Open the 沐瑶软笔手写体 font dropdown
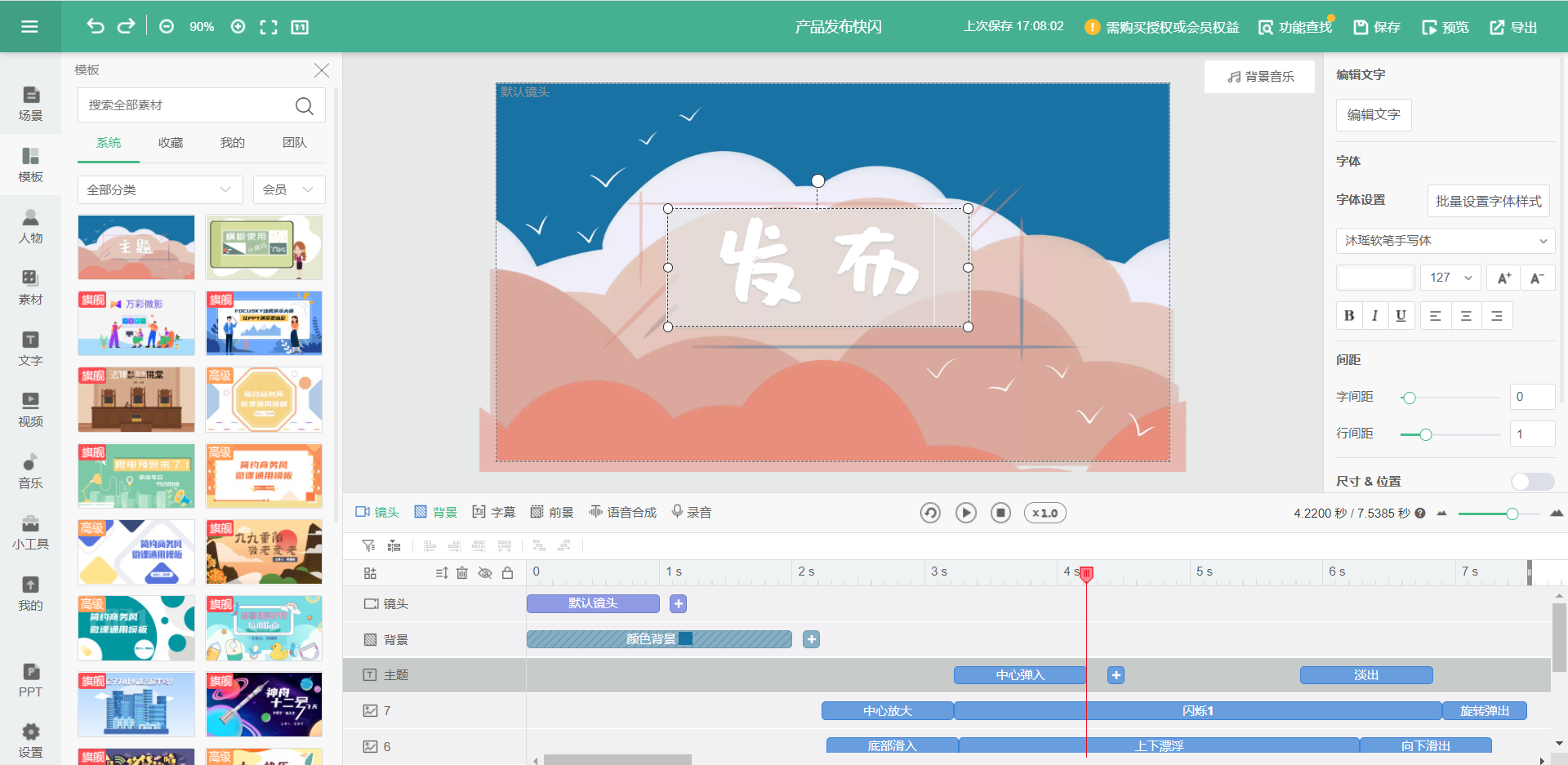The height and width of the screenshot is (765, 1568). (1445, 241)
